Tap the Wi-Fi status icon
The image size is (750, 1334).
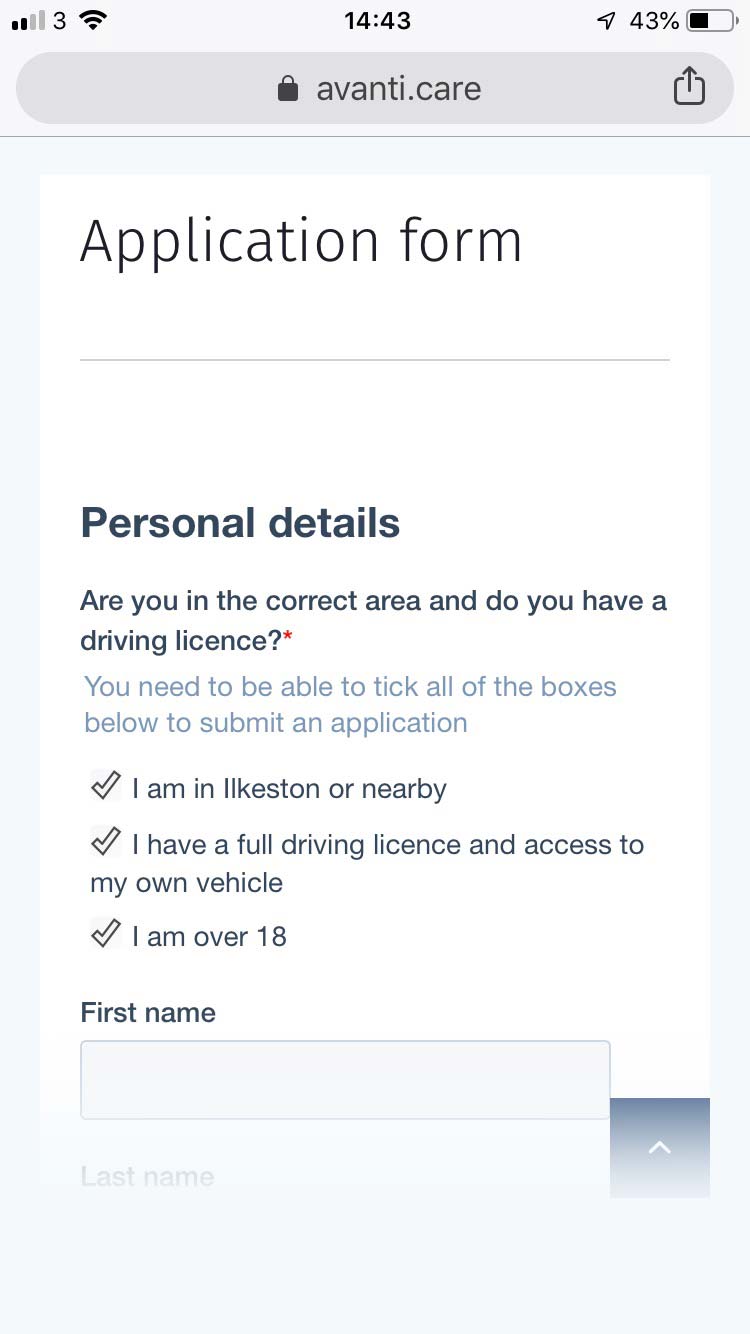93,20
